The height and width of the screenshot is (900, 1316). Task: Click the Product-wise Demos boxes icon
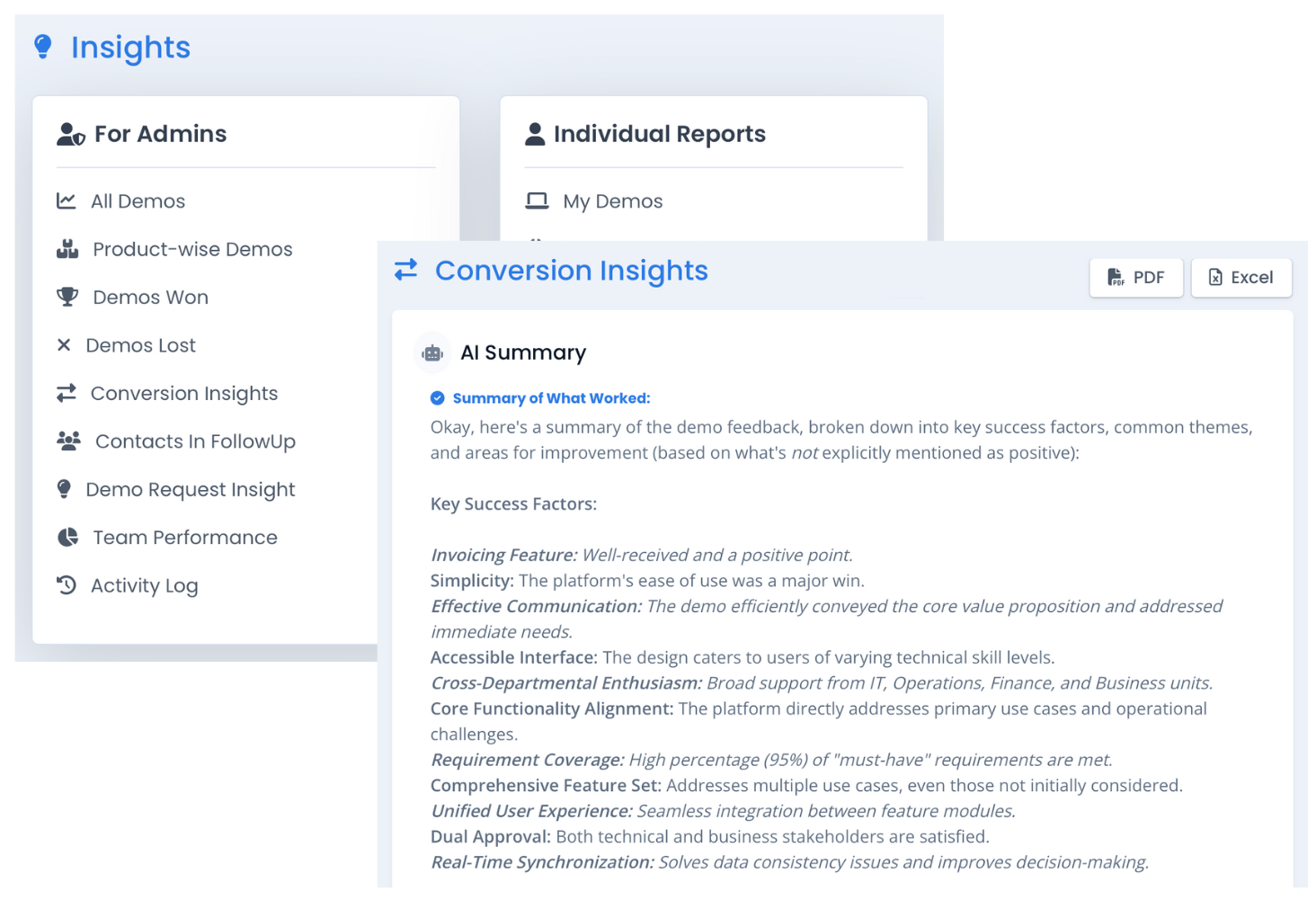coord(67,249)
